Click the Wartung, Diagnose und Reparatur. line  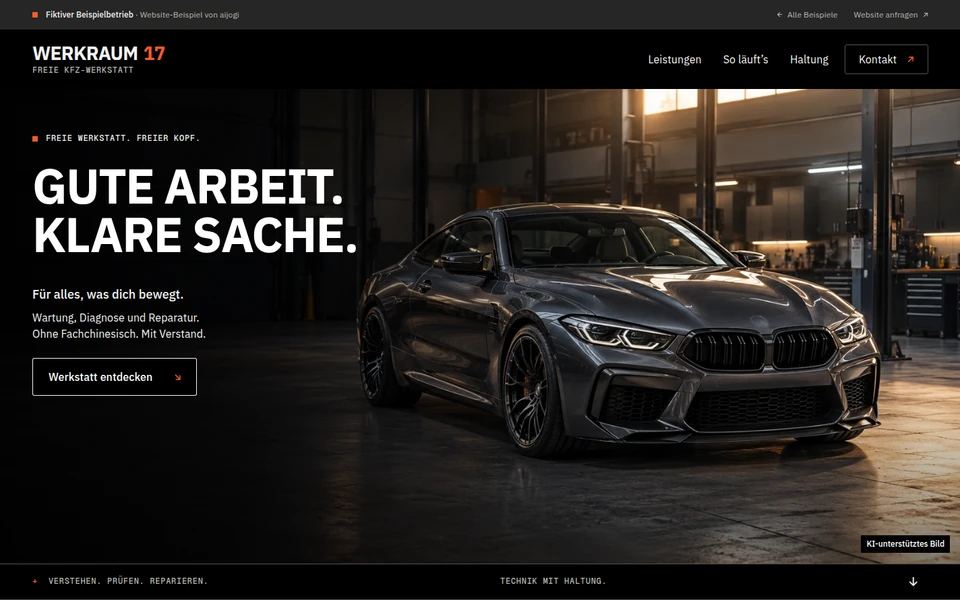tap(116, 318)
